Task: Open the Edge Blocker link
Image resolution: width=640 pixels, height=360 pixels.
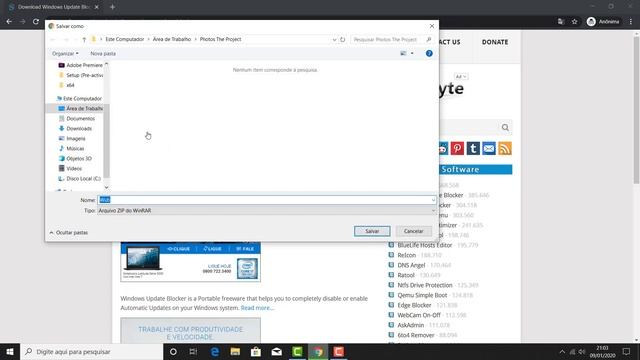Action: pos(414,305)
